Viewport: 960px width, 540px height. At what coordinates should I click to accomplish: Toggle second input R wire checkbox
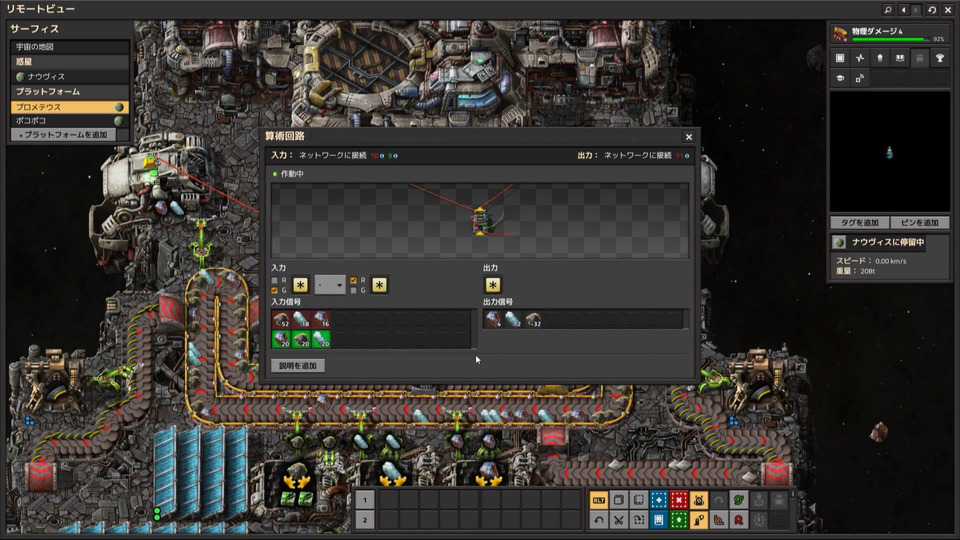click(x=353, y=280)
